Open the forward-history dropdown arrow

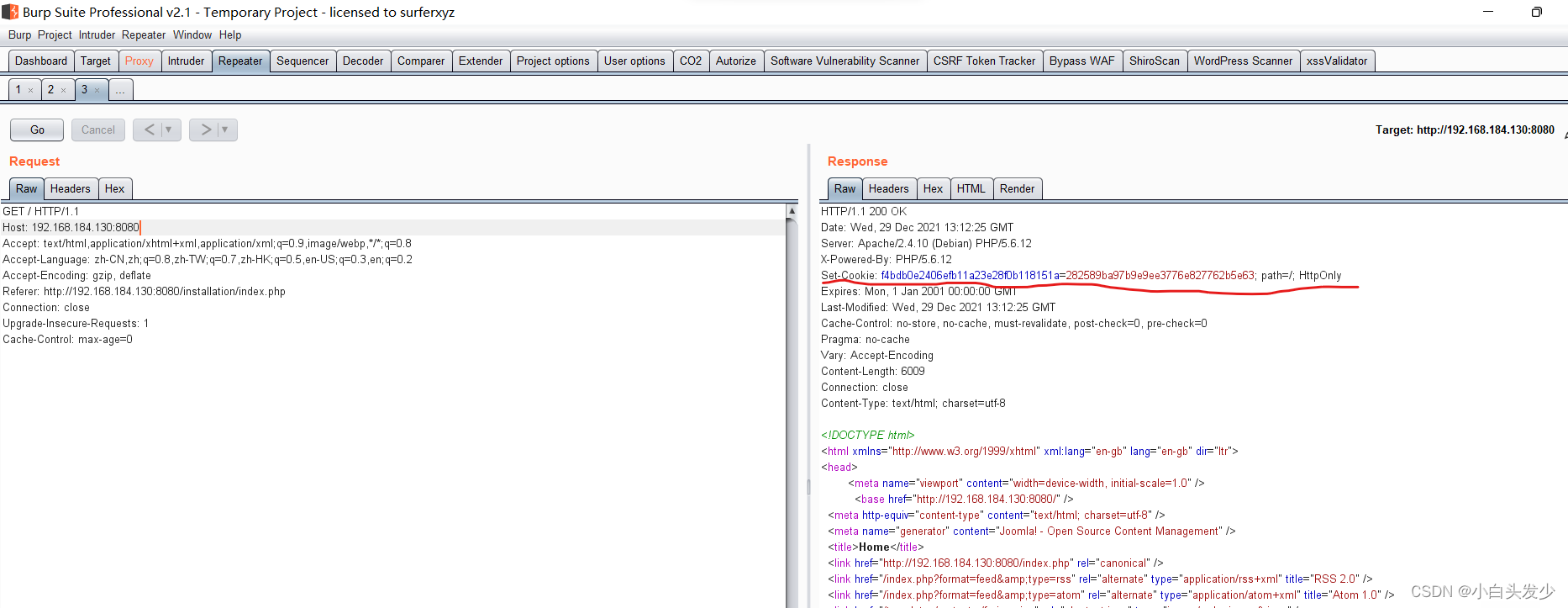pos(224,130)
